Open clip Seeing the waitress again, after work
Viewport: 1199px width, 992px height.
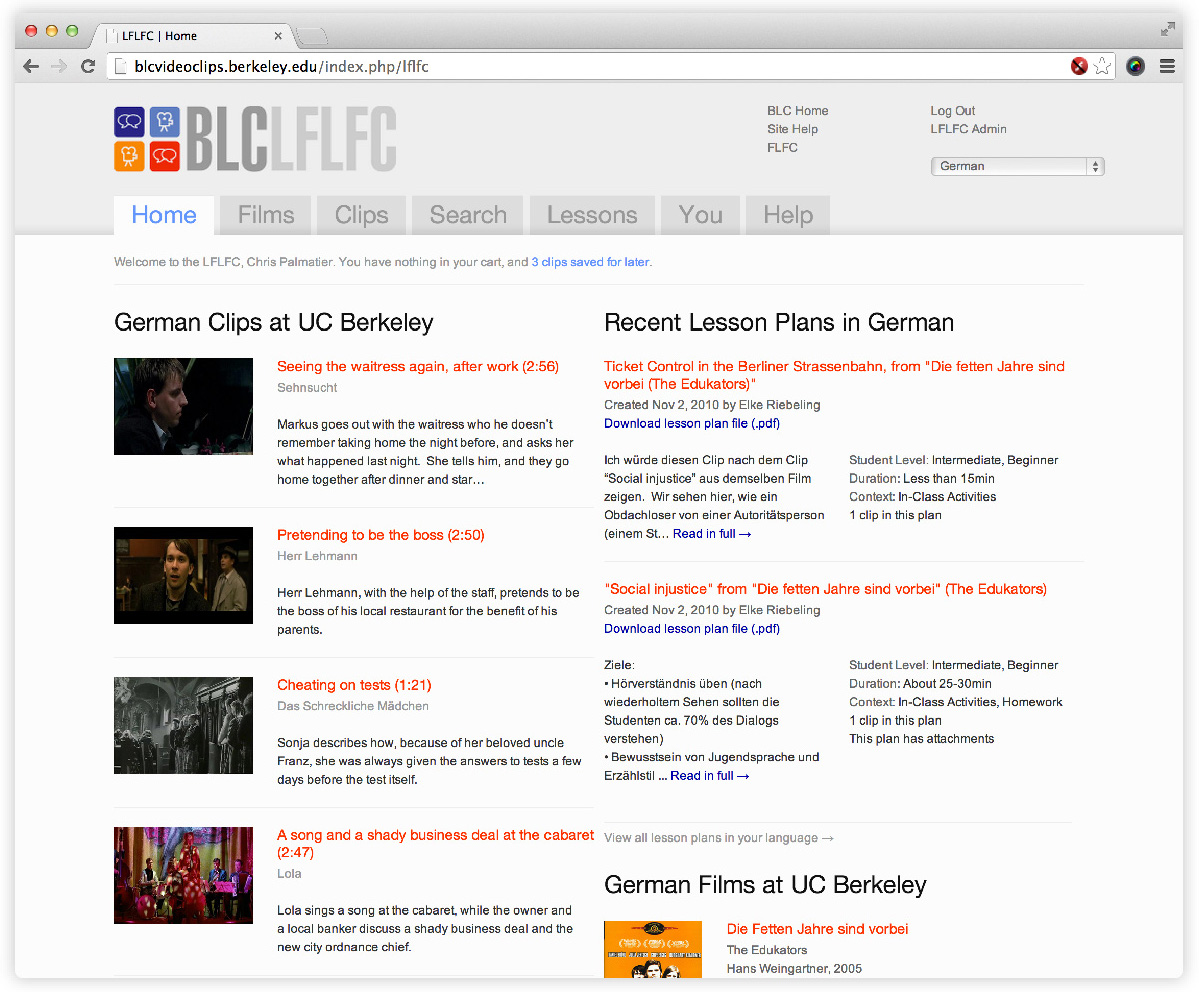coord(418,366)
